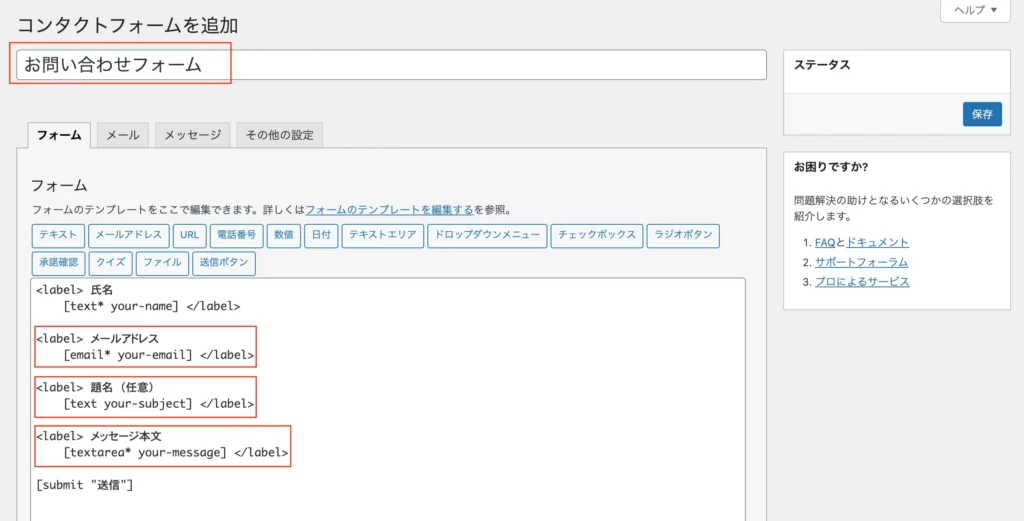Open the サポートフォーラム link
Image resolution: width=1024 pixels, height=521 pixels.
click(x=861, y=262)
